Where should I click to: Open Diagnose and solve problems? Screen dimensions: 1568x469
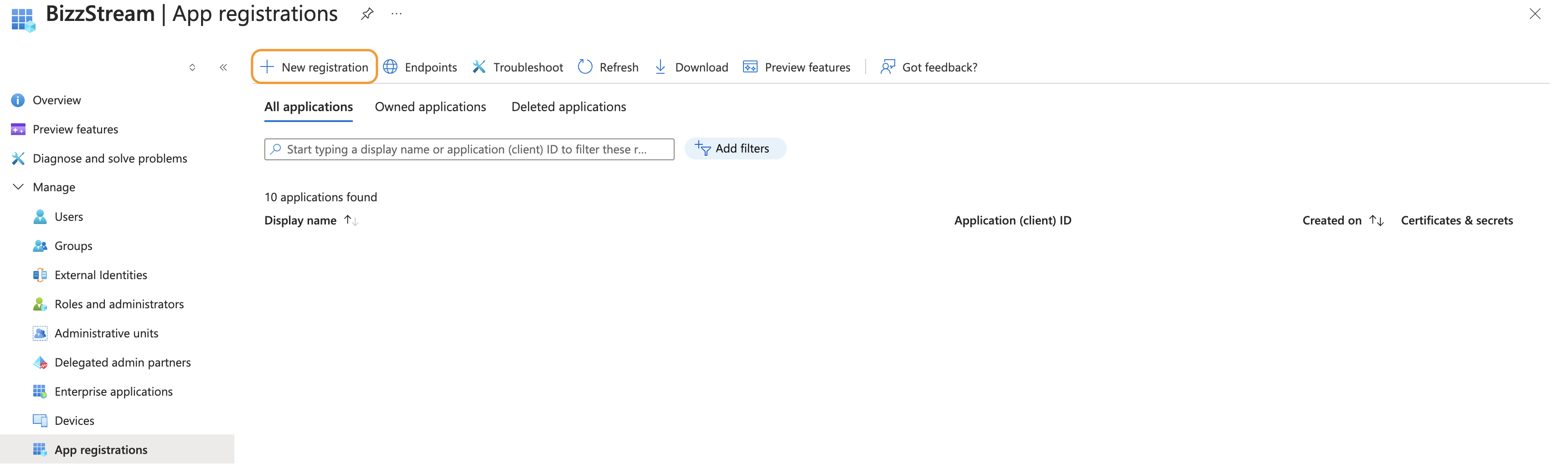click(x=109, y=159)
